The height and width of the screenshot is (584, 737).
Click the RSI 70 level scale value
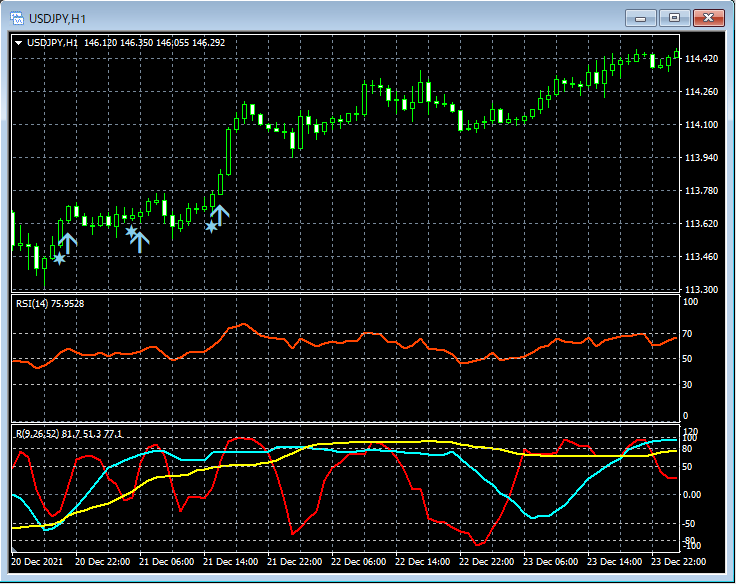689,334
